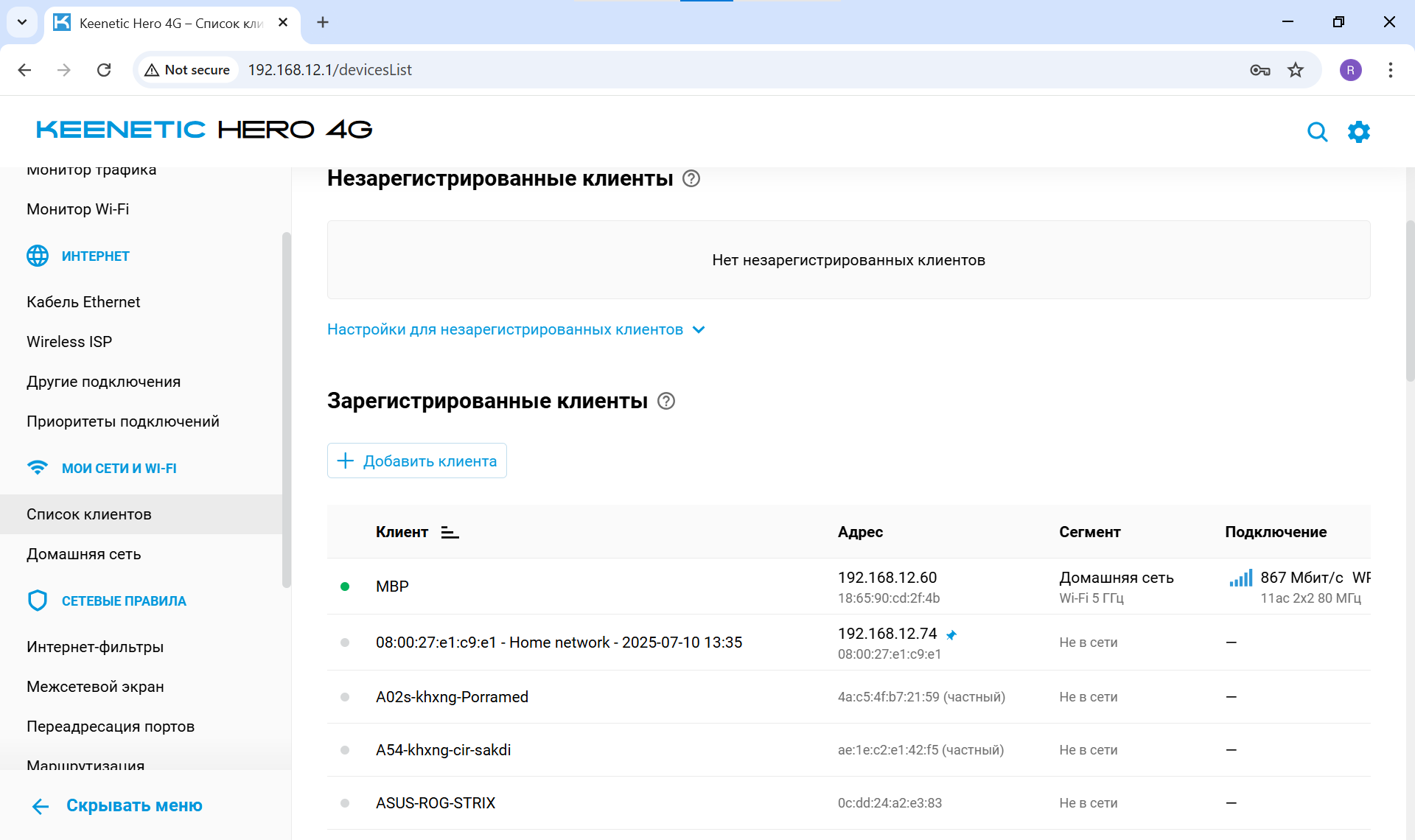Open the router settings gear icon

(1359, 132)
